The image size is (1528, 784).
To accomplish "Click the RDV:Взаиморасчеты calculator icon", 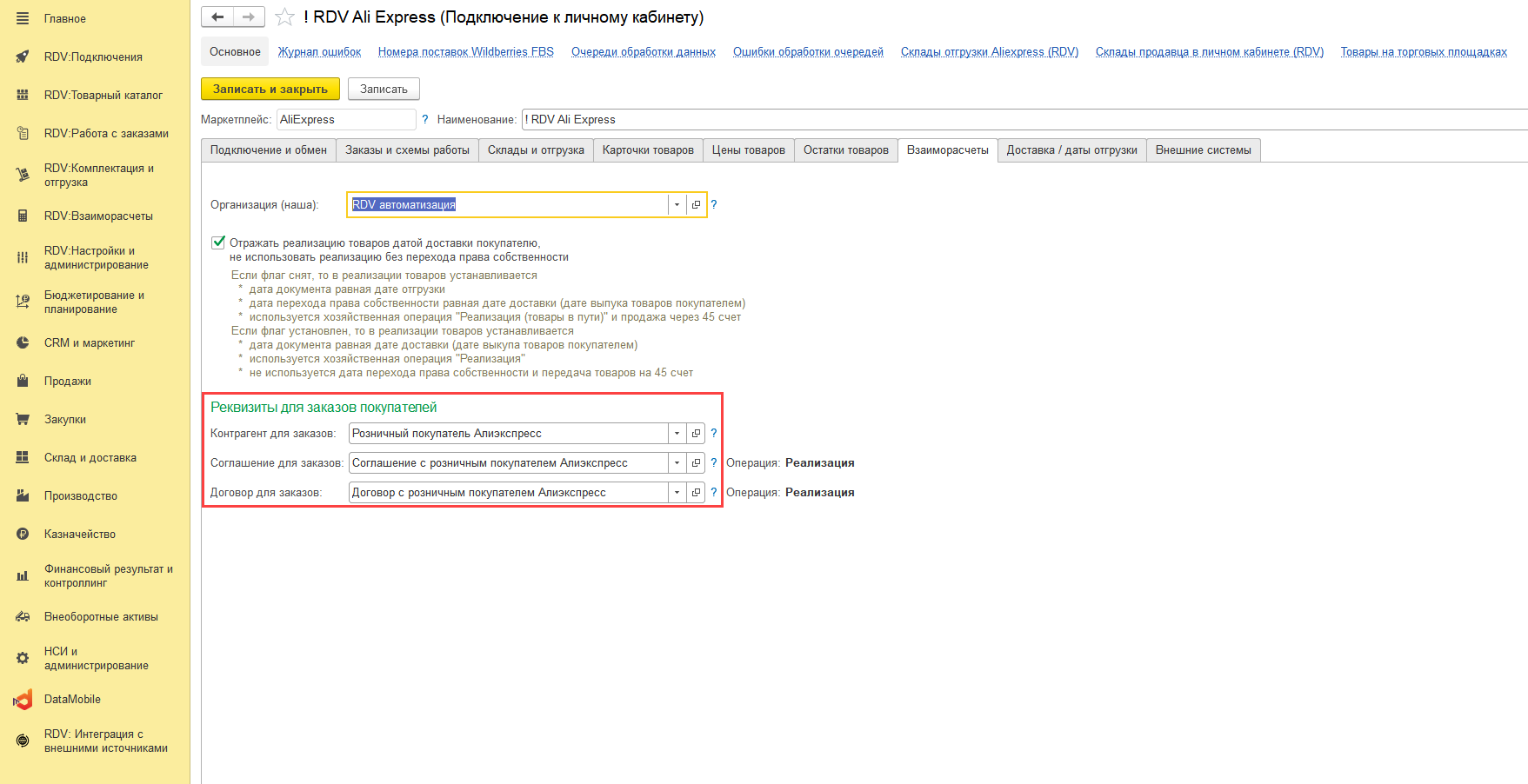I will tap(23, 216).
